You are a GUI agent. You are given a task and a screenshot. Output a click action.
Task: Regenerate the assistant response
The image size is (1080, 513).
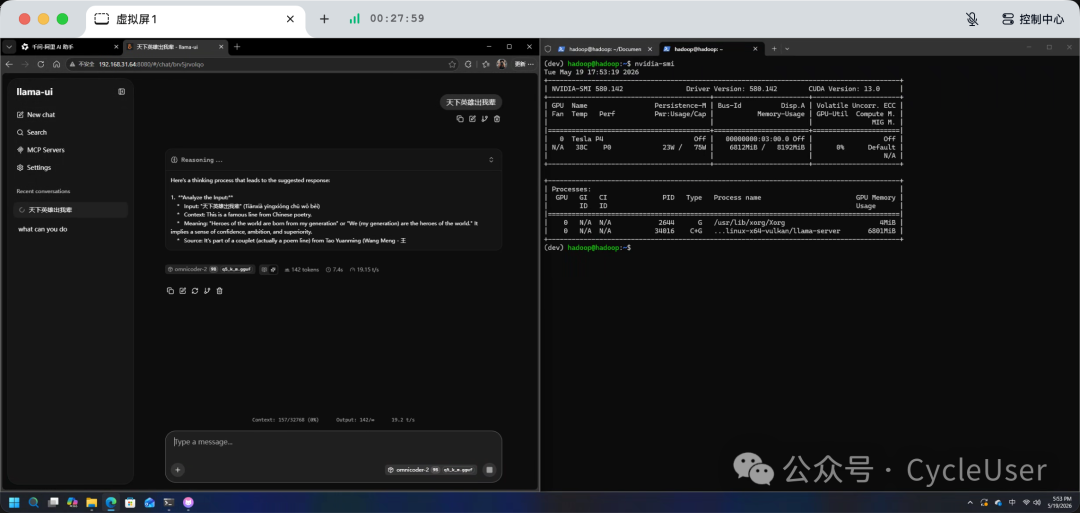[x=195, y=291]
